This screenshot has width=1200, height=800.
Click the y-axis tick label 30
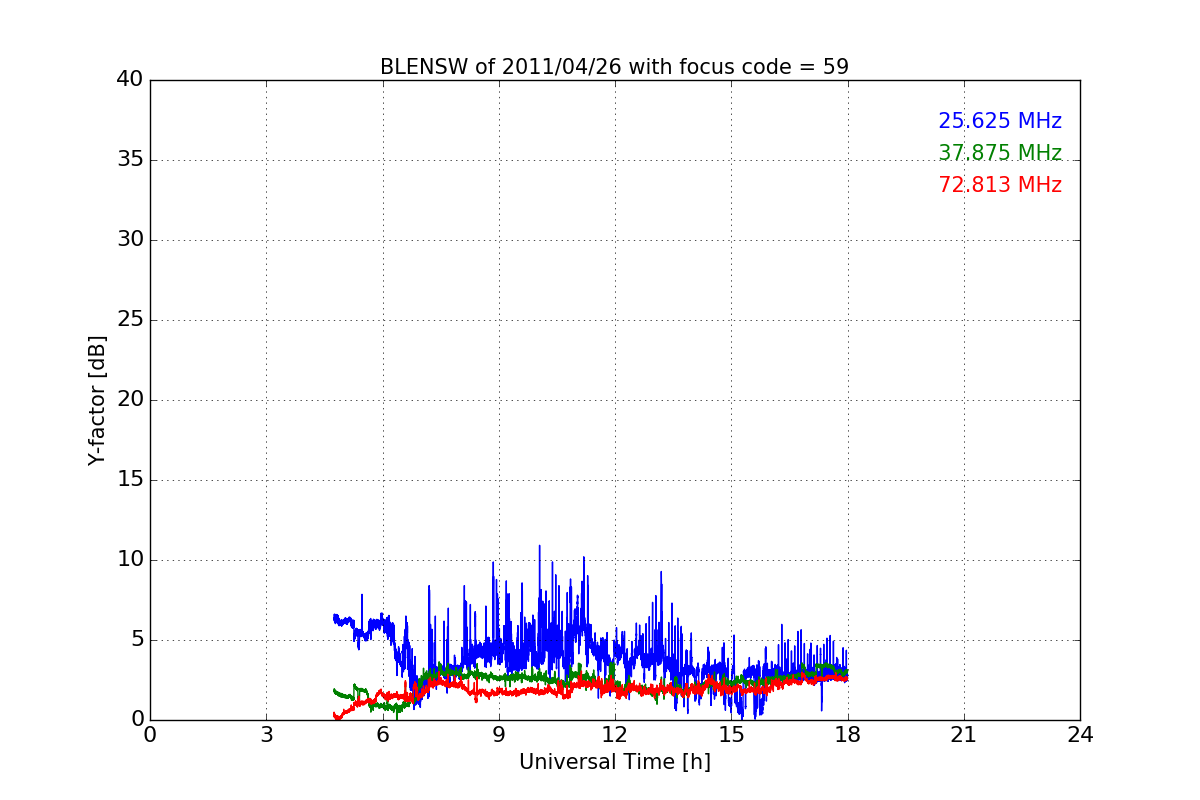pyautogui.click(x=130, y=240)
